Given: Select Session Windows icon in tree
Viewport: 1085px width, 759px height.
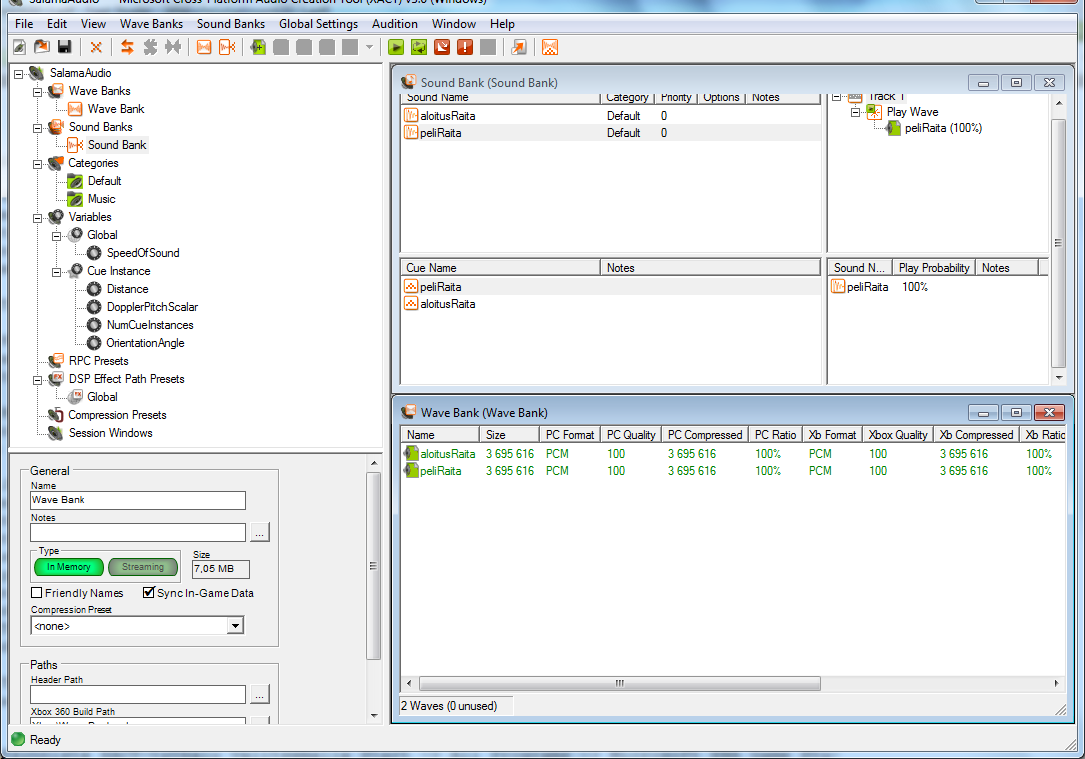Looking at the screenshot, I should point(56,433).
